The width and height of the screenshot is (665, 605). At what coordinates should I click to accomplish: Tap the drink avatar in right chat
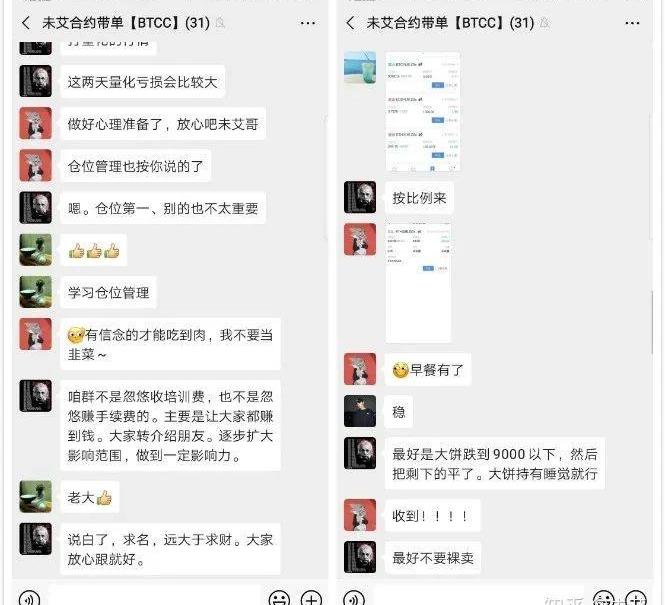tap(360, 68)
